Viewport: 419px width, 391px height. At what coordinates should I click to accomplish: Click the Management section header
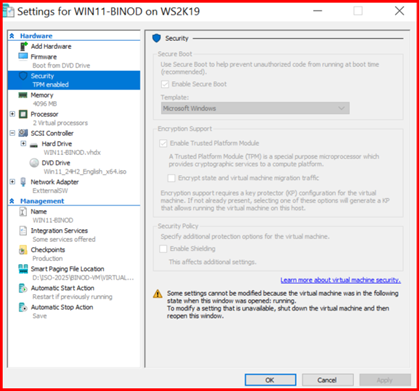coord(42,201)
